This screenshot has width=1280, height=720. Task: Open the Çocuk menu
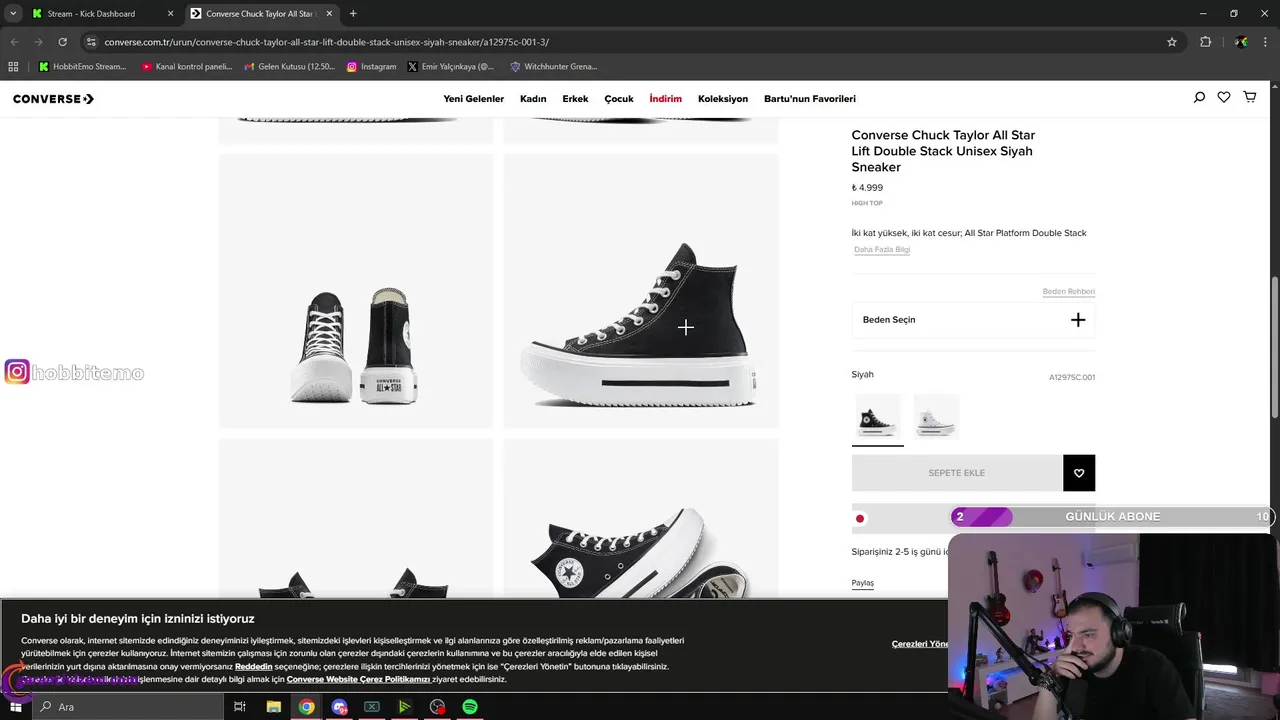click(619, 99)
